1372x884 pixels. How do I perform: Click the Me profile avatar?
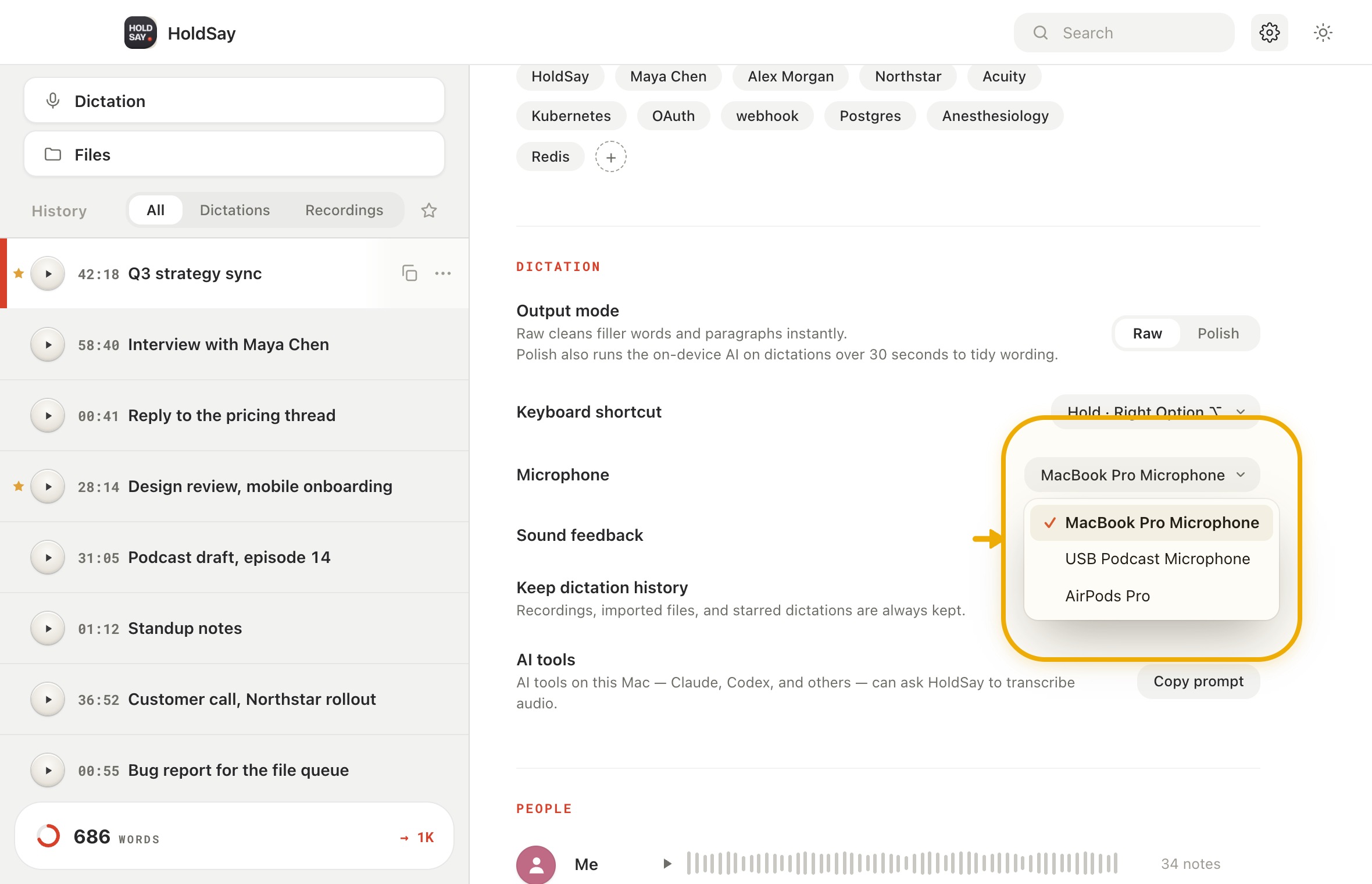point(536,864)
